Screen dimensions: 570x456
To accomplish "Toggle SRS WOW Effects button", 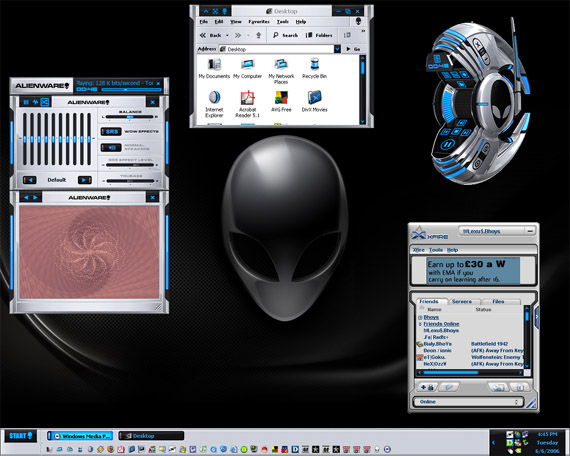I will (111, 131).
